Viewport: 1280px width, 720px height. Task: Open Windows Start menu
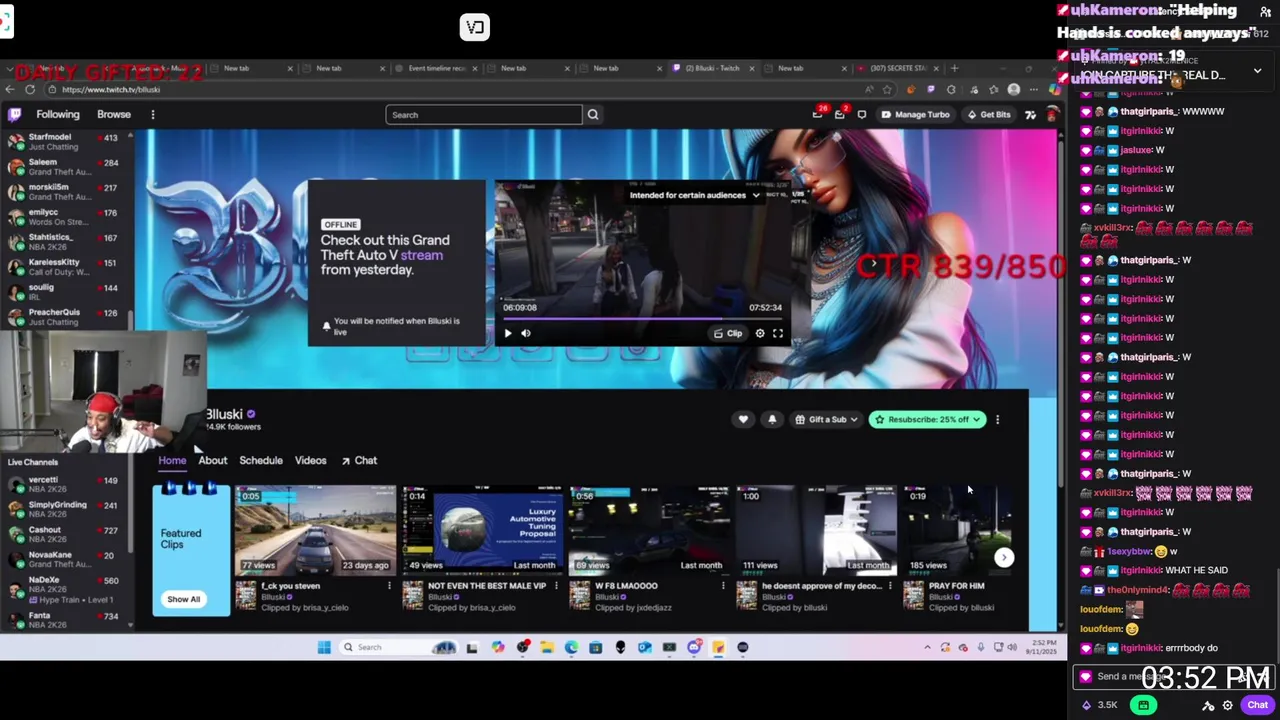click(x=324, y=647)
